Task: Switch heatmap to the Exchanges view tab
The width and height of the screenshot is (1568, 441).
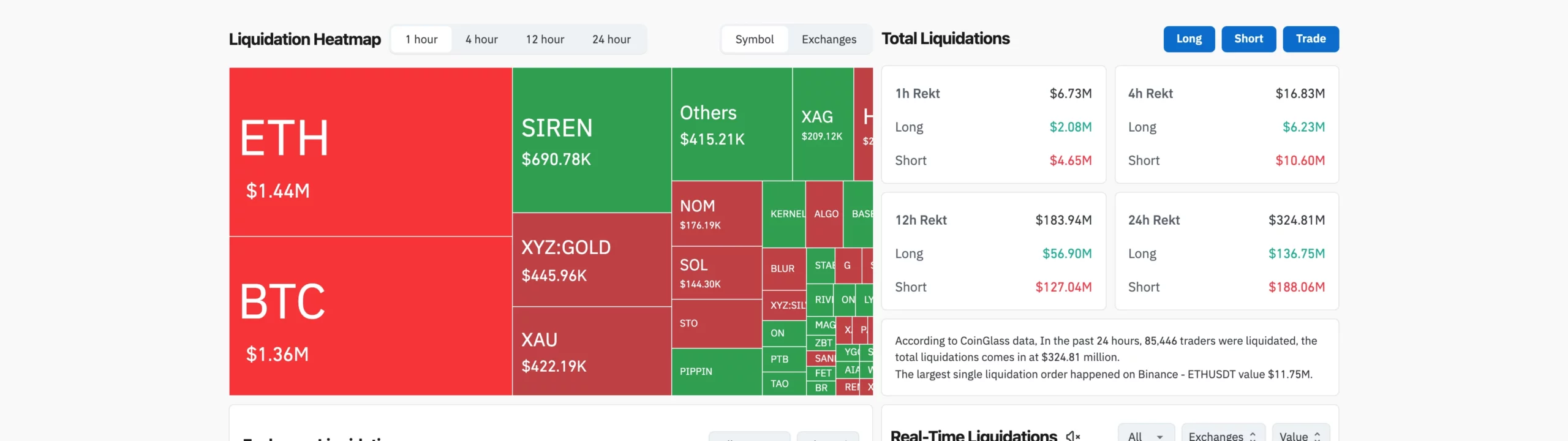Action: (x=829, y=39)
